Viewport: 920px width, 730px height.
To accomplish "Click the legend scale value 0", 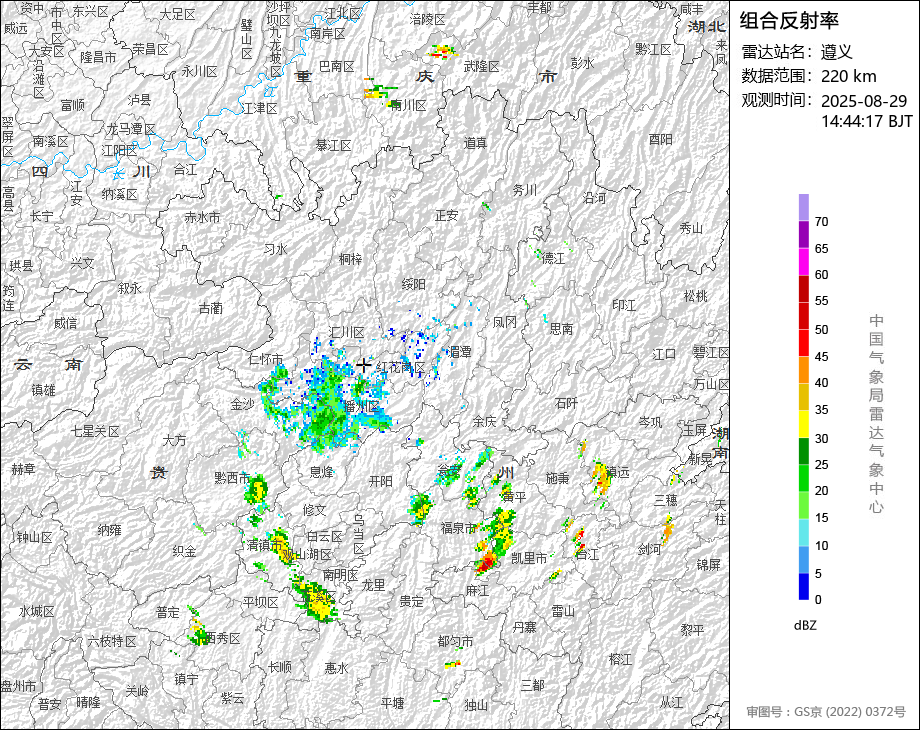I will 818,600.
